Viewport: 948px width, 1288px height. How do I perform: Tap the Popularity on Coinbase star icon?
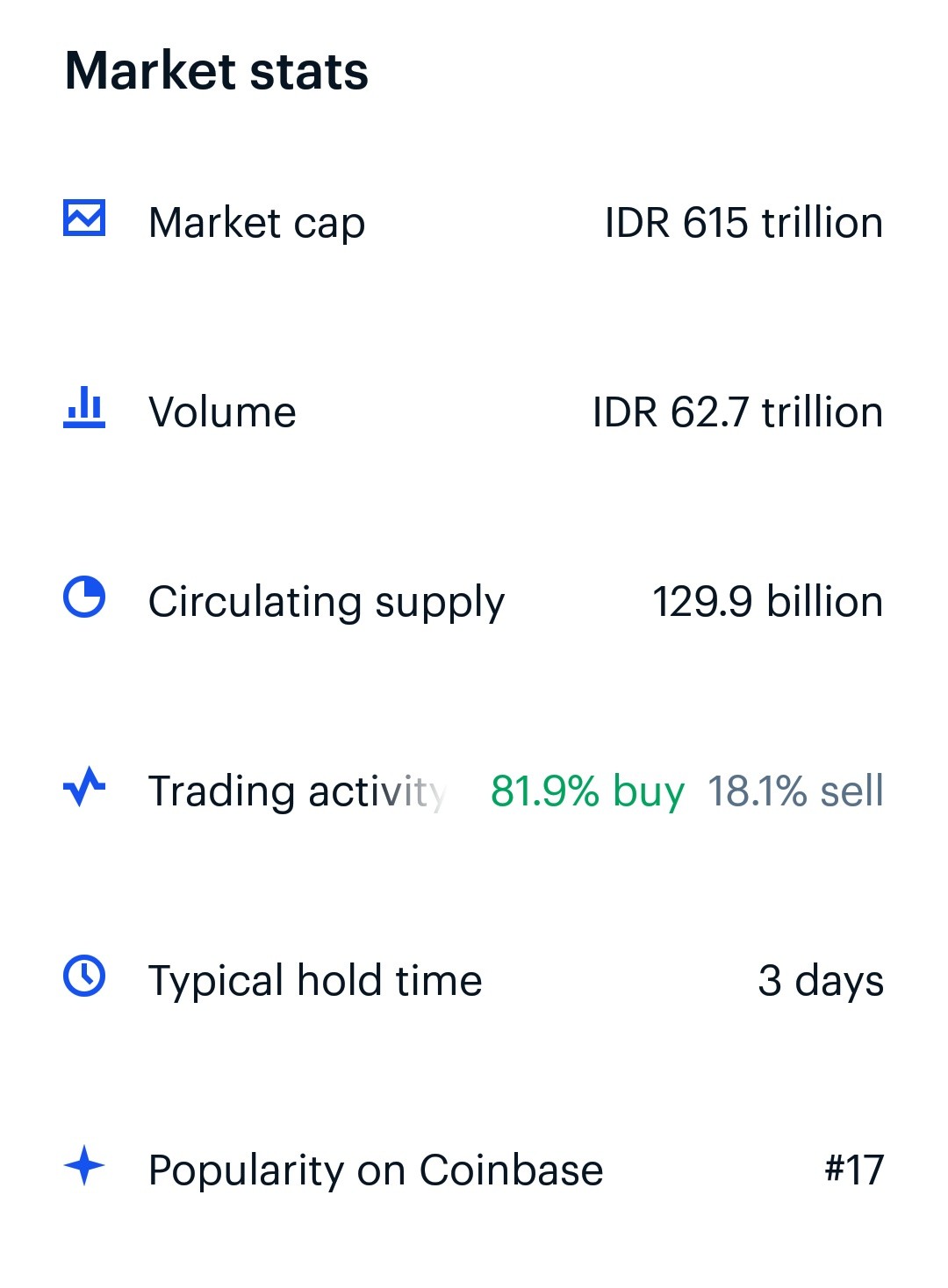[84, 1166]
